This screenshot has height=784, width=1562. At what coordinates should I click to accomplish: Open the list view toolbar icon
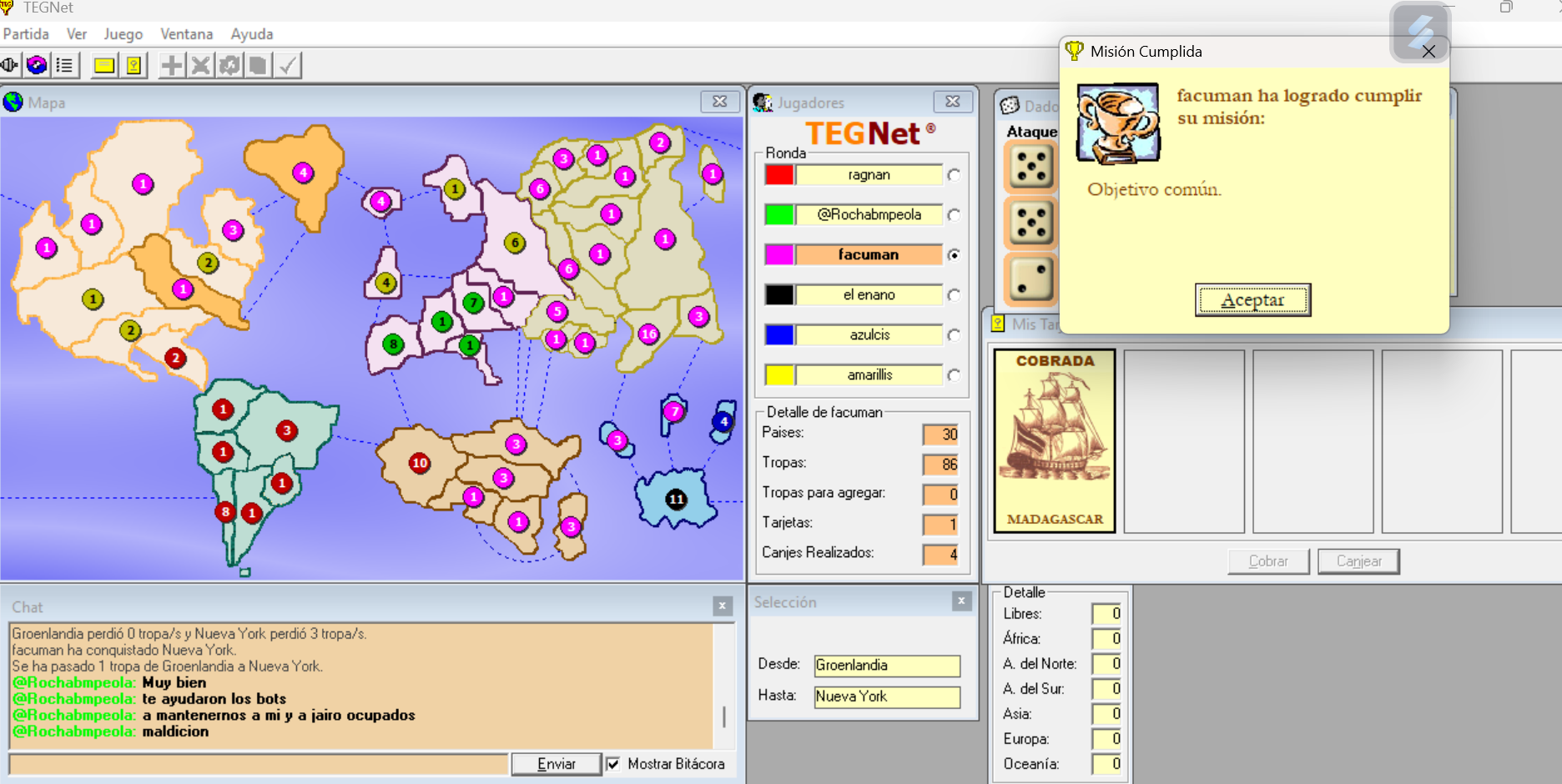(x=64, y=65)
